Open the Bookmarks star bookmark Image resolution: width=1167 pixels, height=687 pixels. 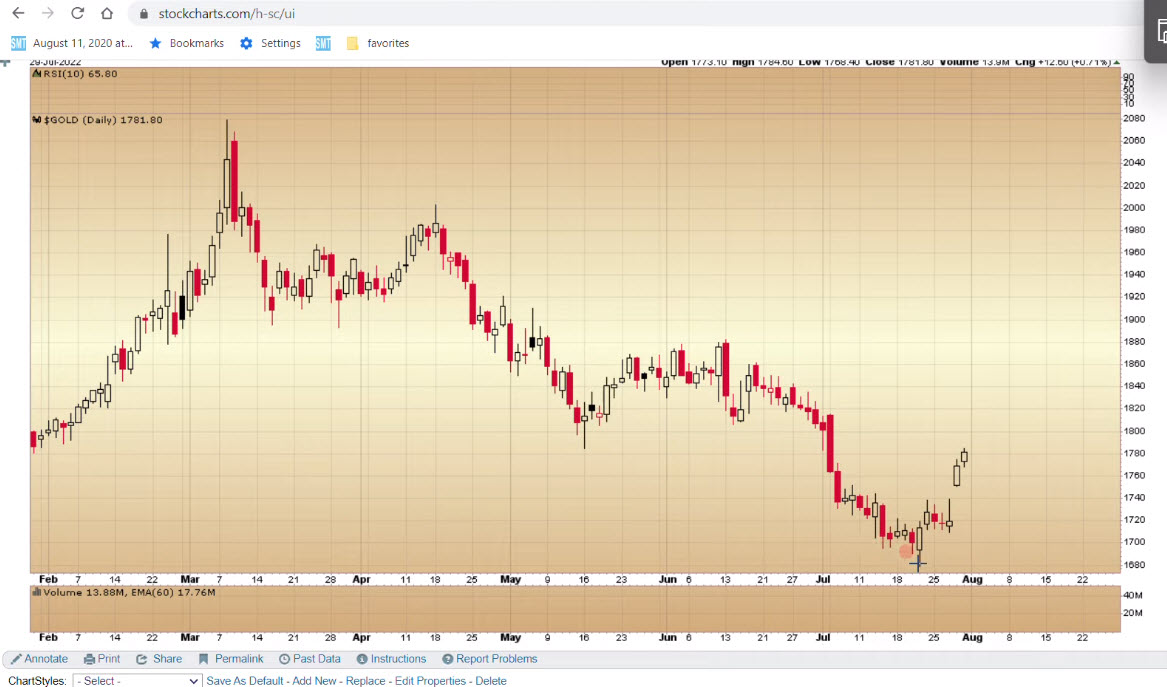(186, 43)
